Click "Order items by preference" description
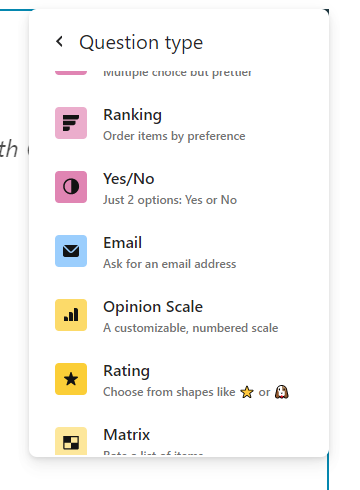This screenshot has height=490, width=360. click(x=174, y=136)
